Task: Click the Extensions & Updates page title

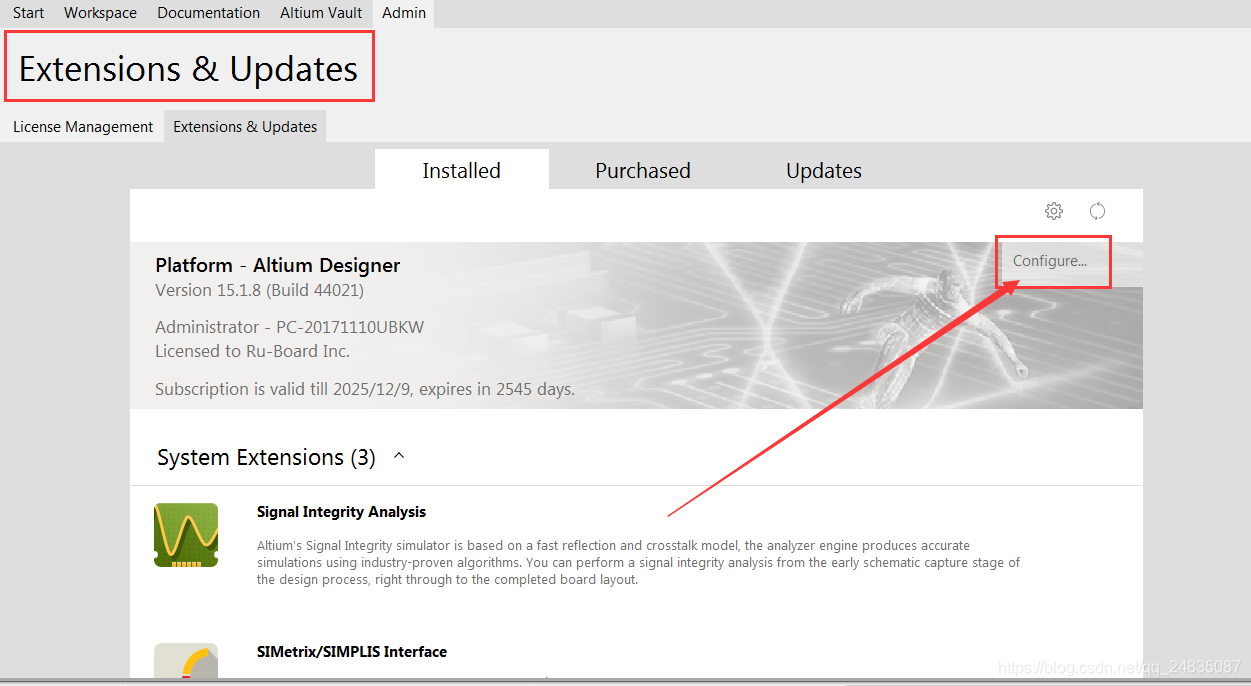Action: pos(188,68)
